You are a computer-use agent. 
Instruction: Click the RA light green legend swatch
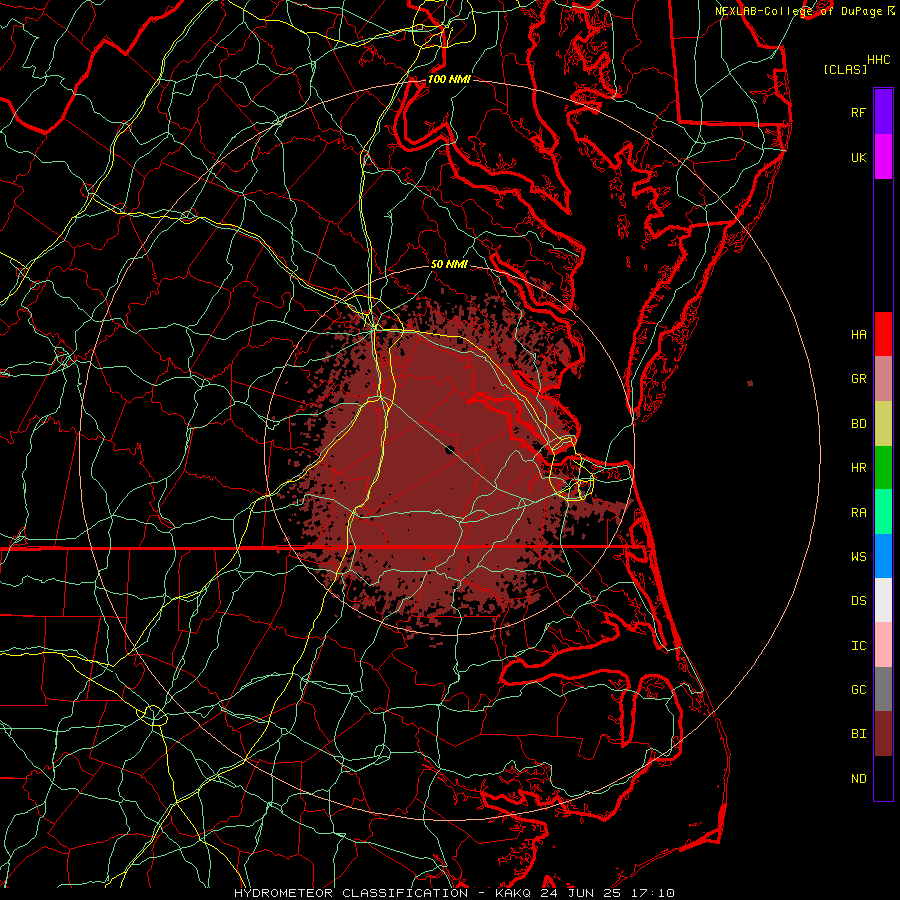tap(883, 512)
